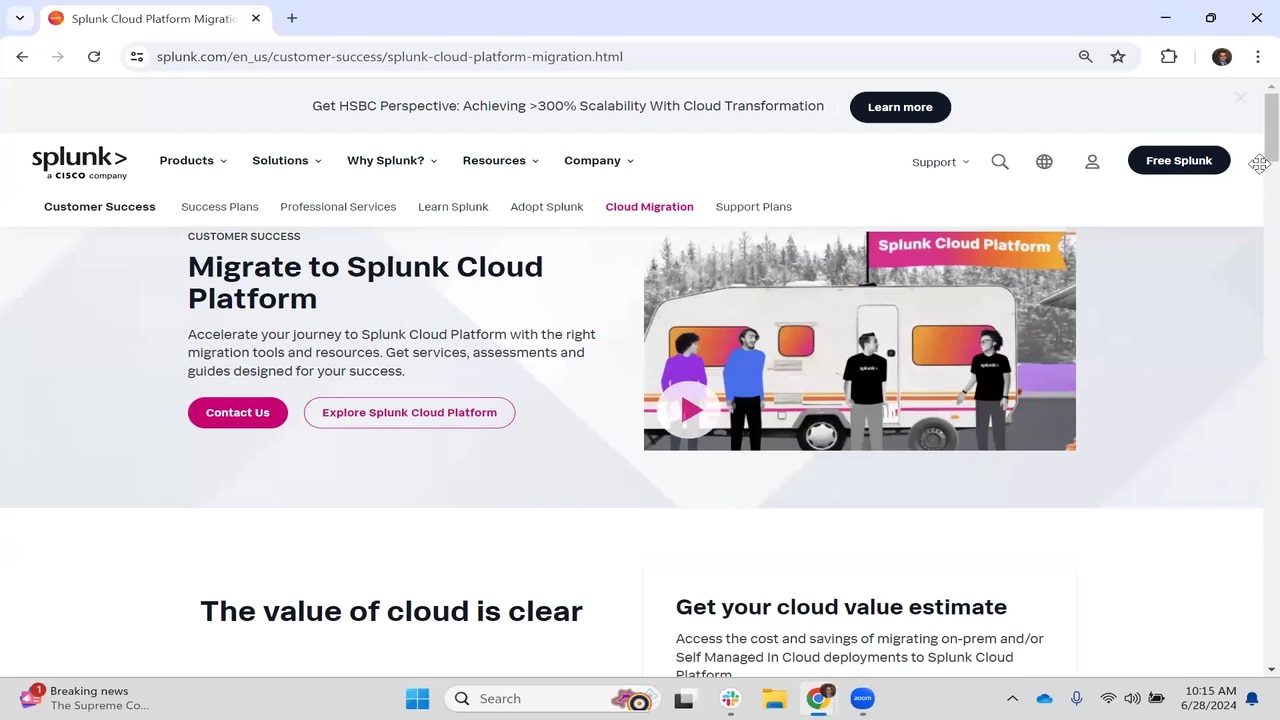Click the Splunk site search magnifier icon
Image resolution: width=1280 pixels, height=720 pixels.
1000,161
